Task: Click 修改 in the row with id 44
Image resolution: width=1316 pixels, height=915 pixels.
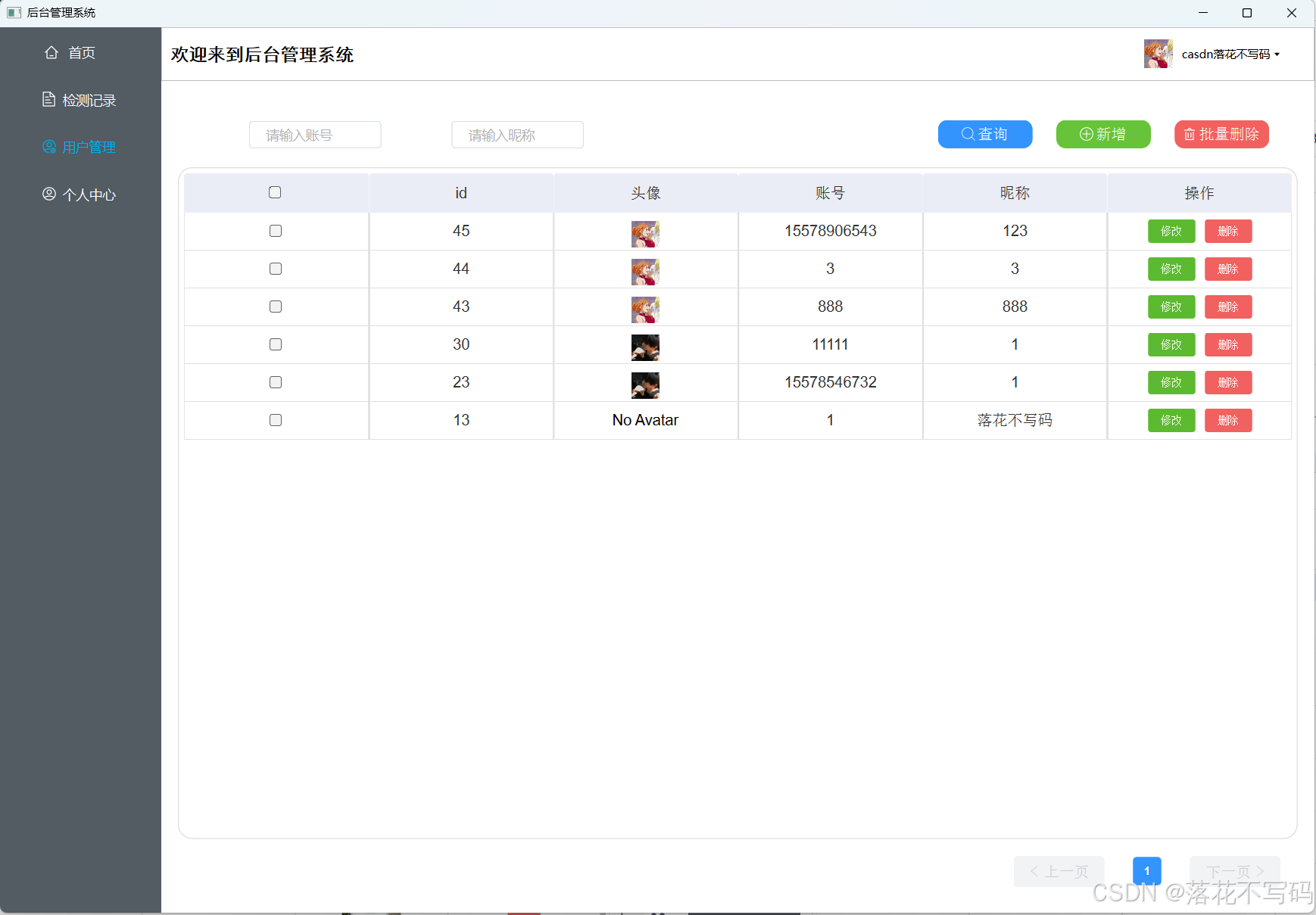Action: coord(1171,269)
